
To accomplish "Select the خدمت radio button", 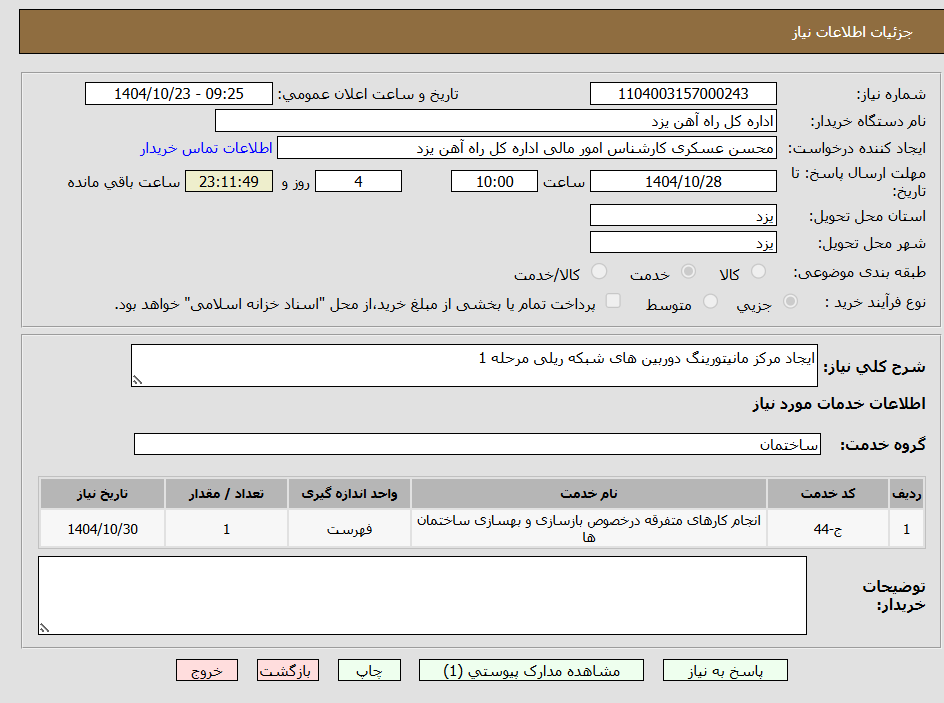I will tap(688, 272).
